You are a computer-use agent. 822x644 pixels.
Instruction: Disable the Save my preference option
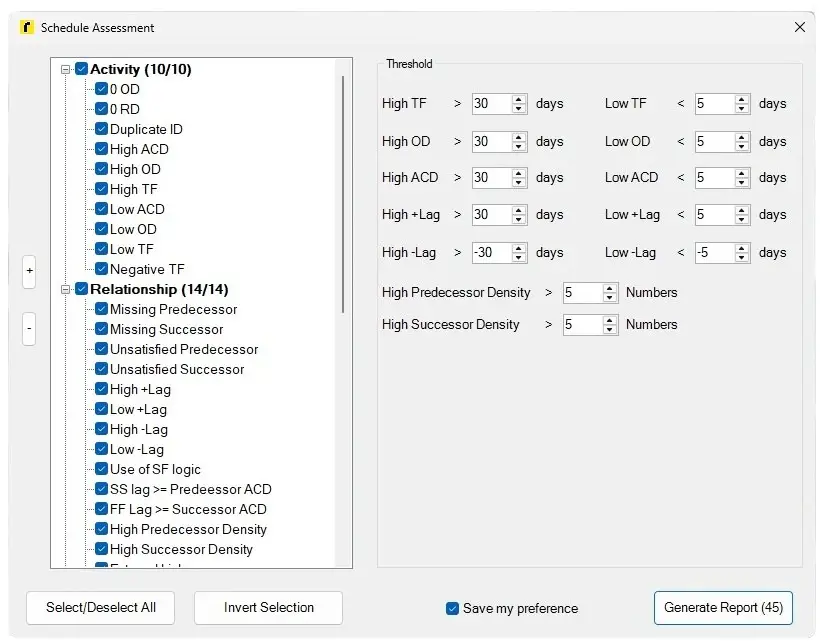click(x=454, y=608)
